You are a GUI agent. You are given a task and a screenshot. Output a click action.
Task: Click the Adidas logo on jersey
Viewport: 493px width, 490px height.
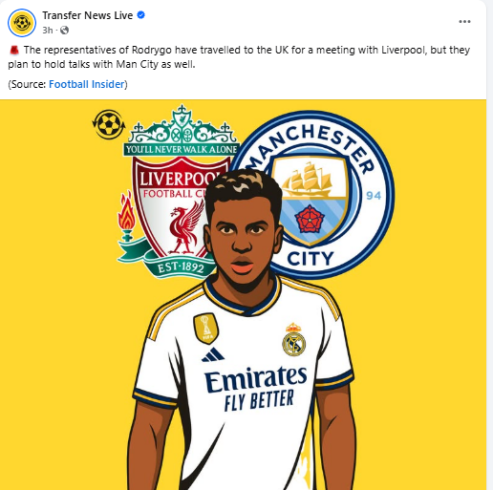[213, 355]
